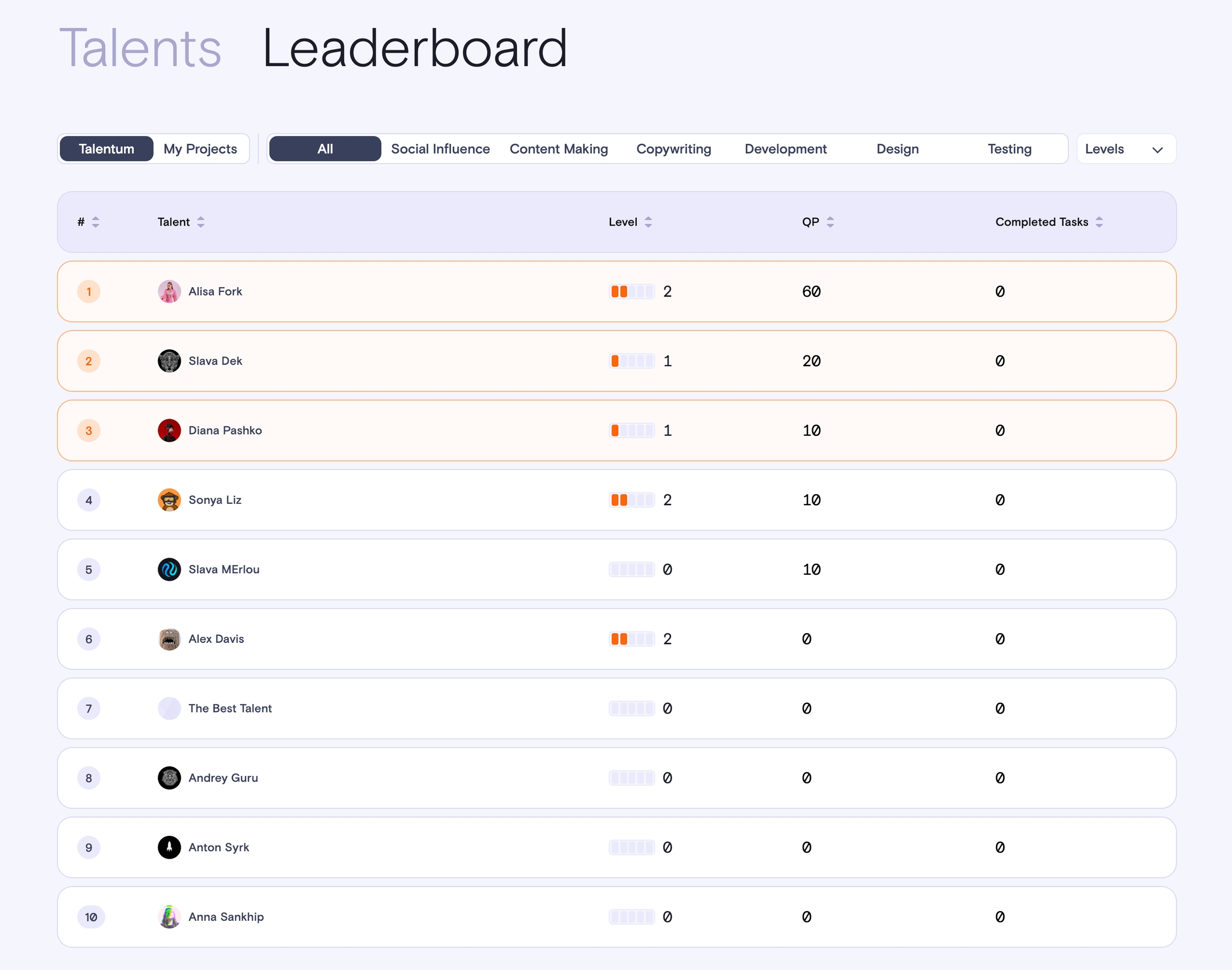Click Alex Davis's monster avatar
Image resolution: width=1232 pixels, height=970 pixels.
click(169, 639)
